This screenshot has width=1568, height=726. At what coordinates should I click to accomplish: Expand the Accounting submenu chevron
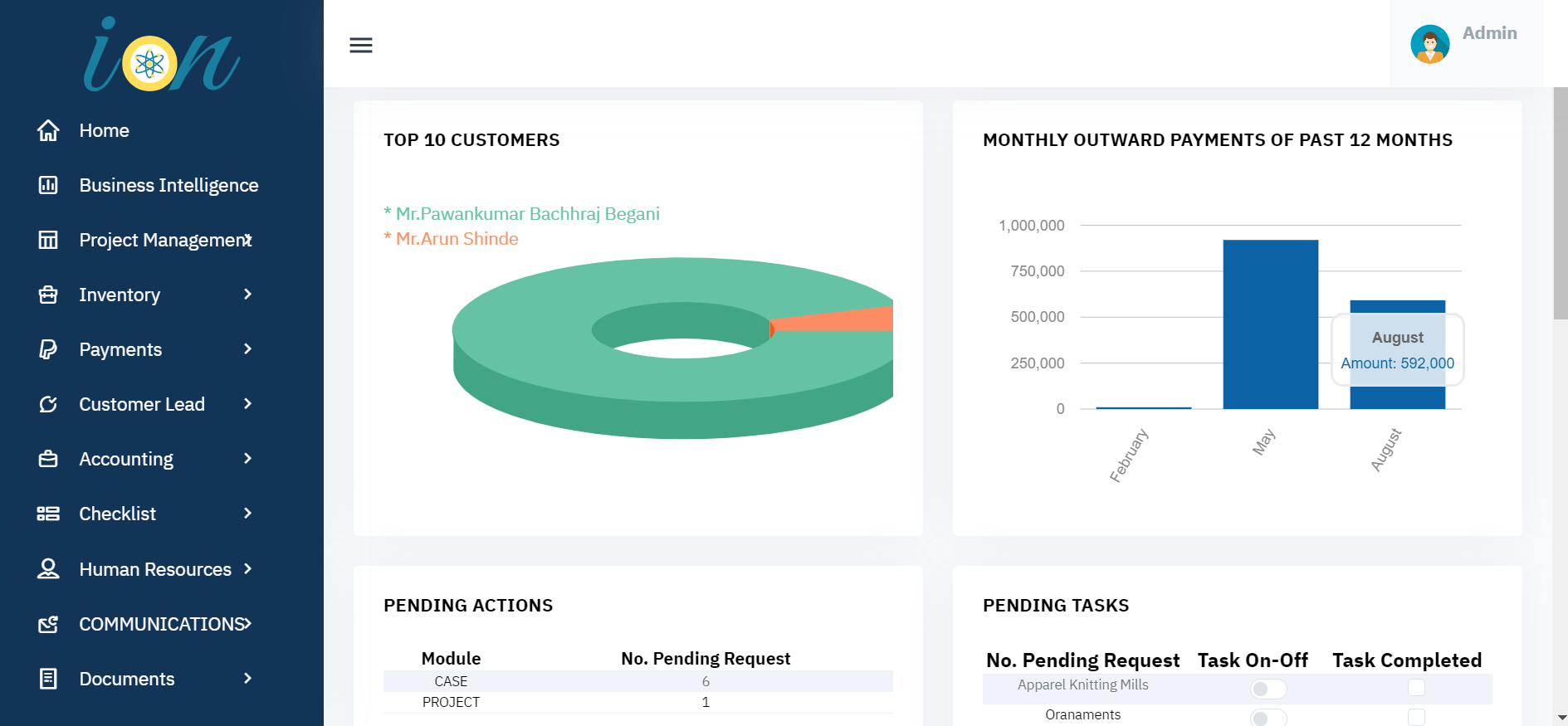247,458
